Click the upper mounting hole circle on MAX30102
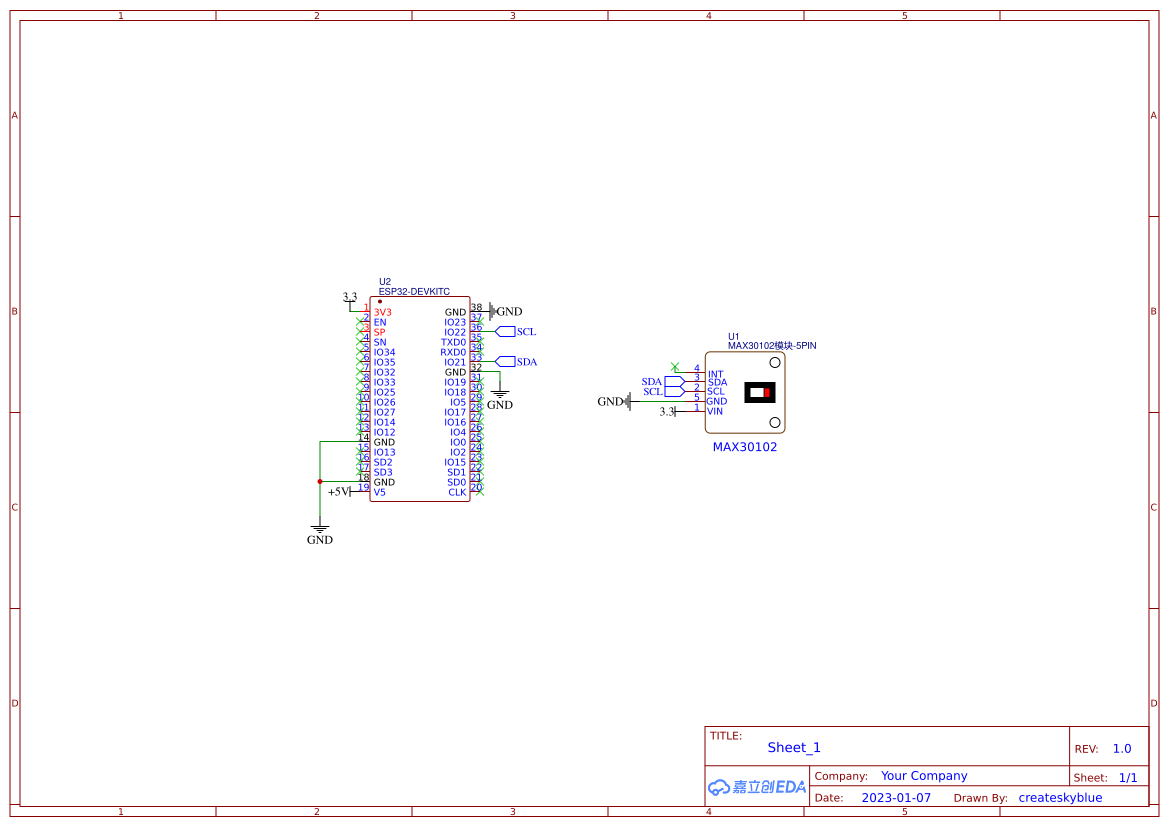The height and width of the screenshot is (827, 1169). [x=775, y=362]
